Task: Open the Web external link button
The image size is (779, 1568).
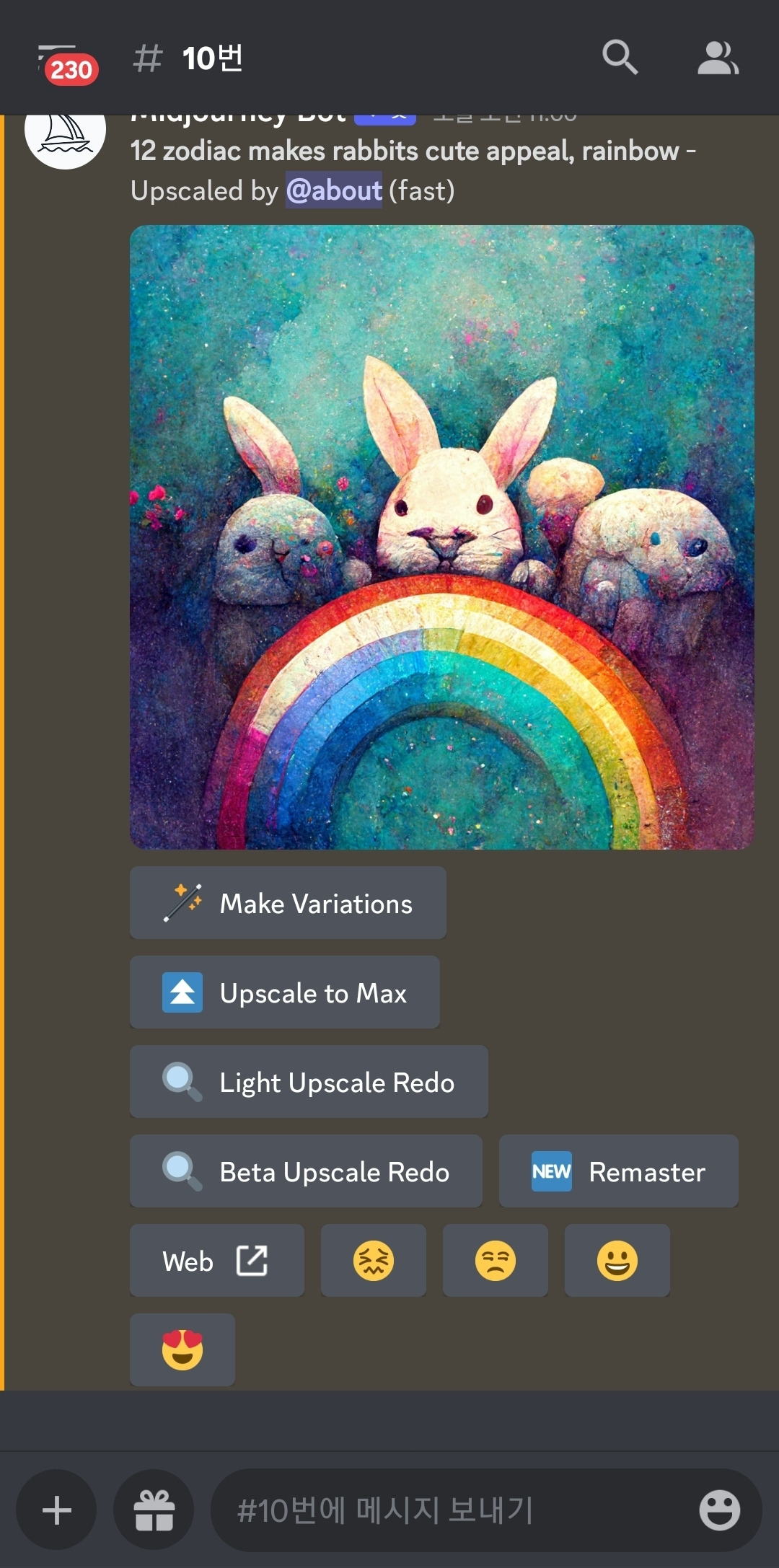Action: pyautogui.click(x=217, y=1260)
